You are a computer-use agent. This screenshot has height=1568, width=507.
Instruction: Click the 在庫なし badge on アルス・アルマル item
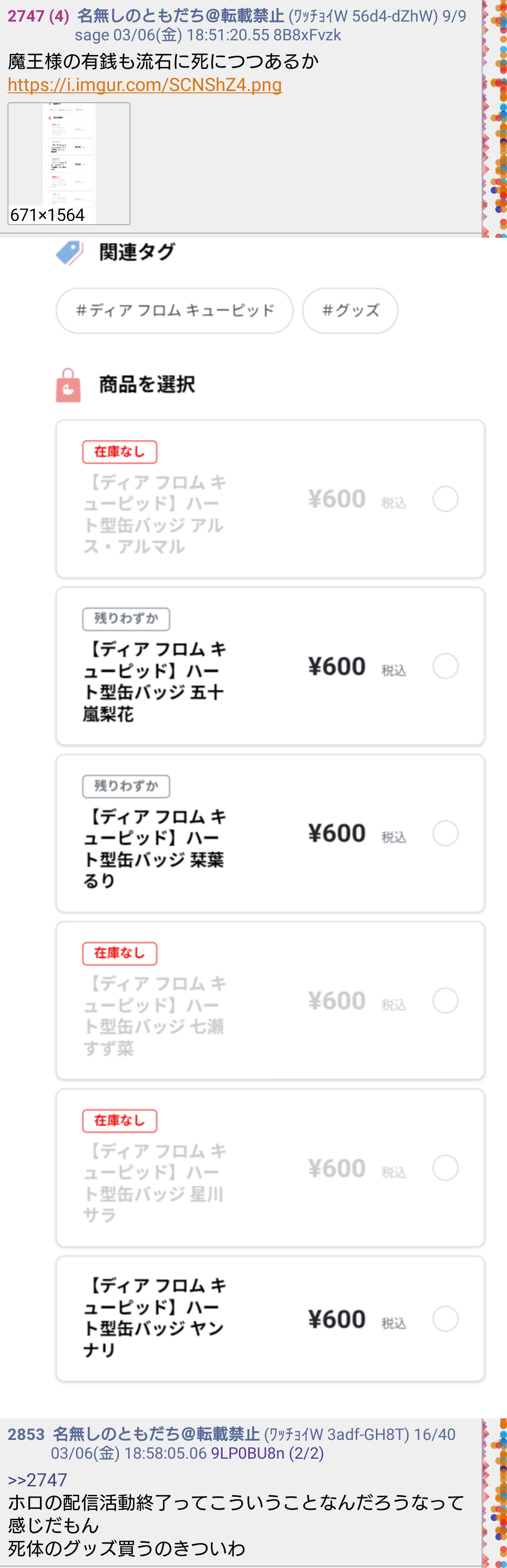[x=119, y=452]
